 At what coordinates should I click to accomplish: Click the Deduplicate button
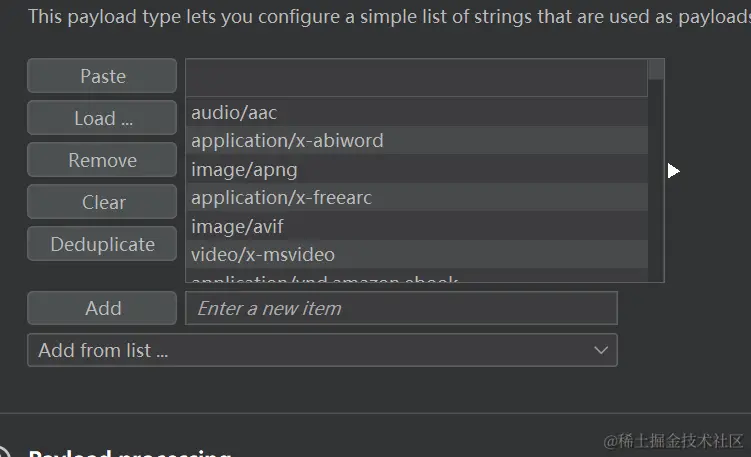(102, 244)
